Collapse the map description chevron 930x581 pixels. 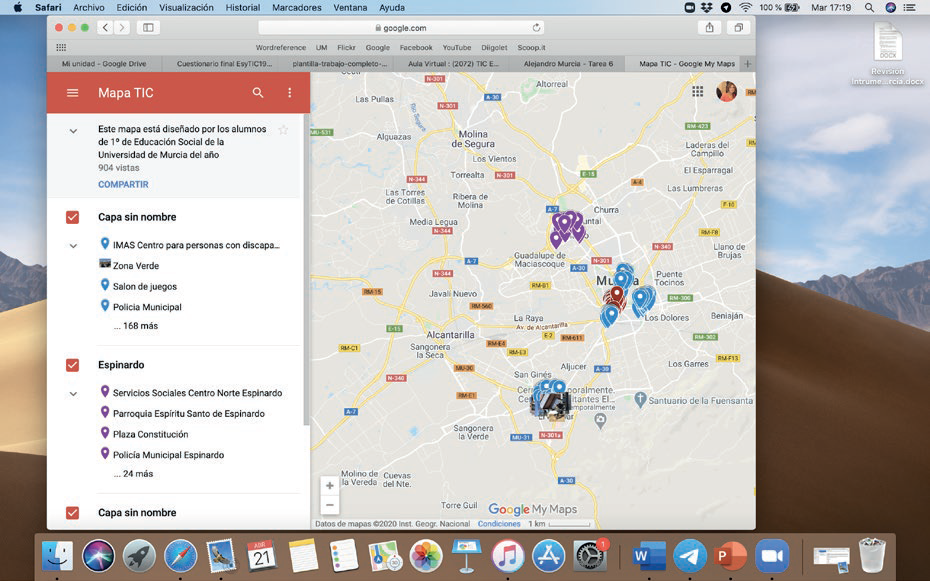point(73,131)
